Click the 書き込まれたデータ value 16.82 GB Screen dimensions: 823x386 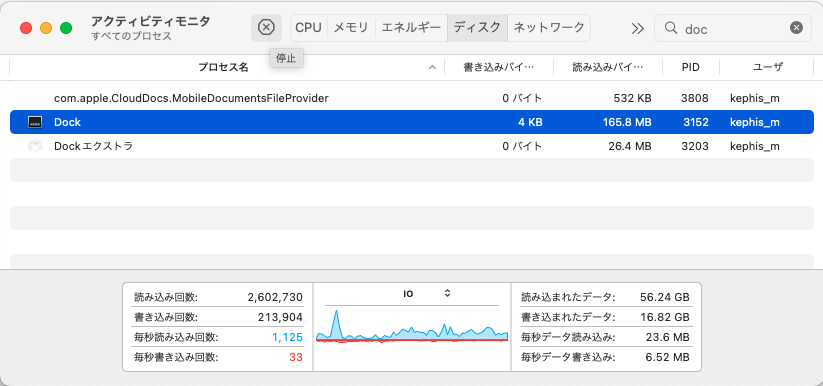[664, 317]
